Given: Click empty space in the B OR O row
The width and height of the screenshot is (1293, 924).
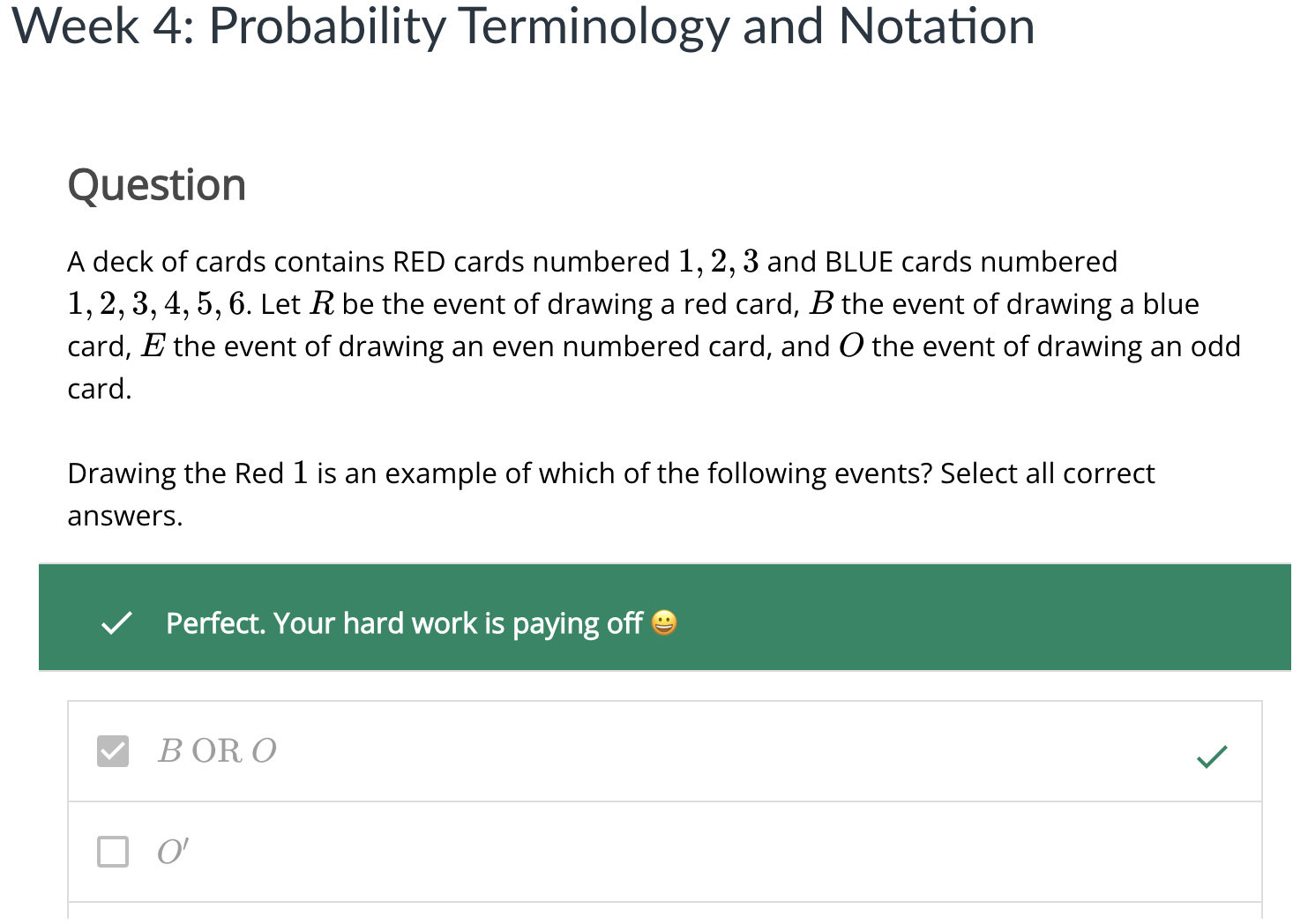Looking at the screenshot, I should (x=706, y=751).
